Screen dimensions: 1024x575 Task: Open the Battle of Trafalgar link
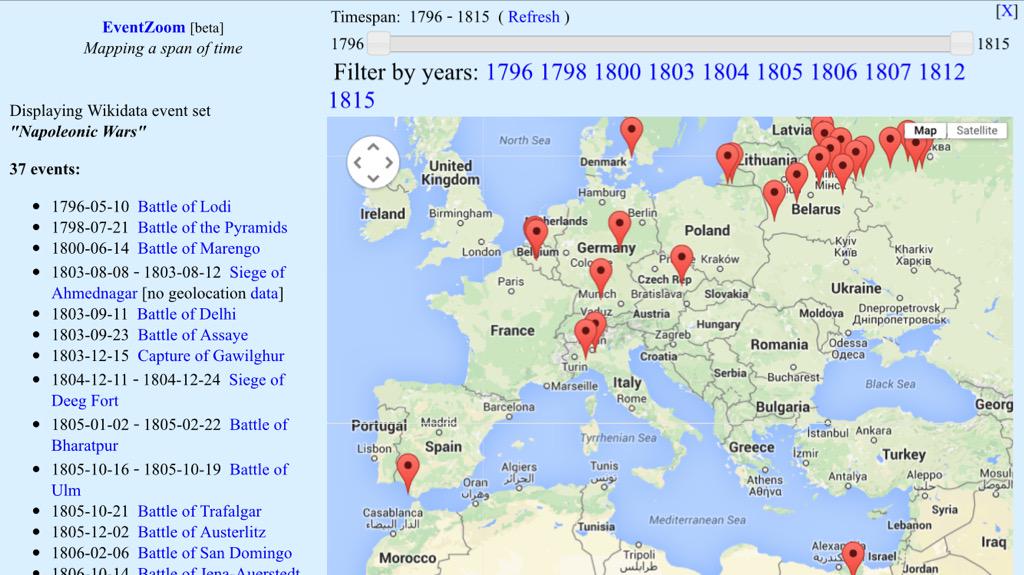tap(199, 511)
